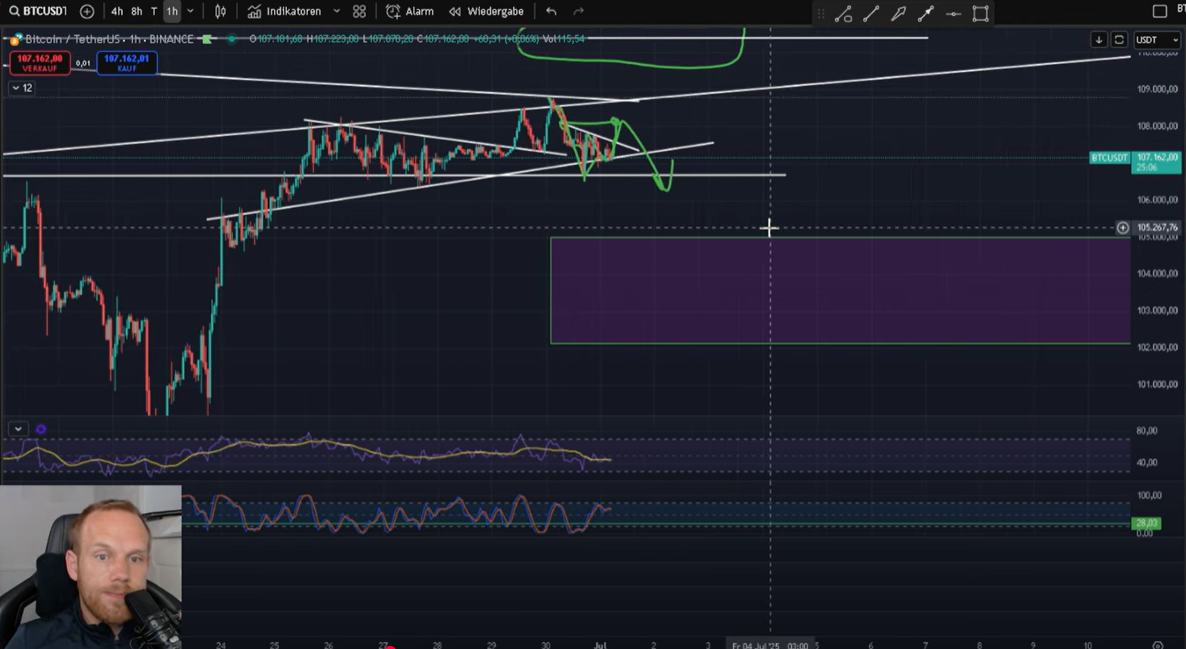Click the presenter webcam thumbnail
This screenshot has width=1186, height=649.
[91, 567]
